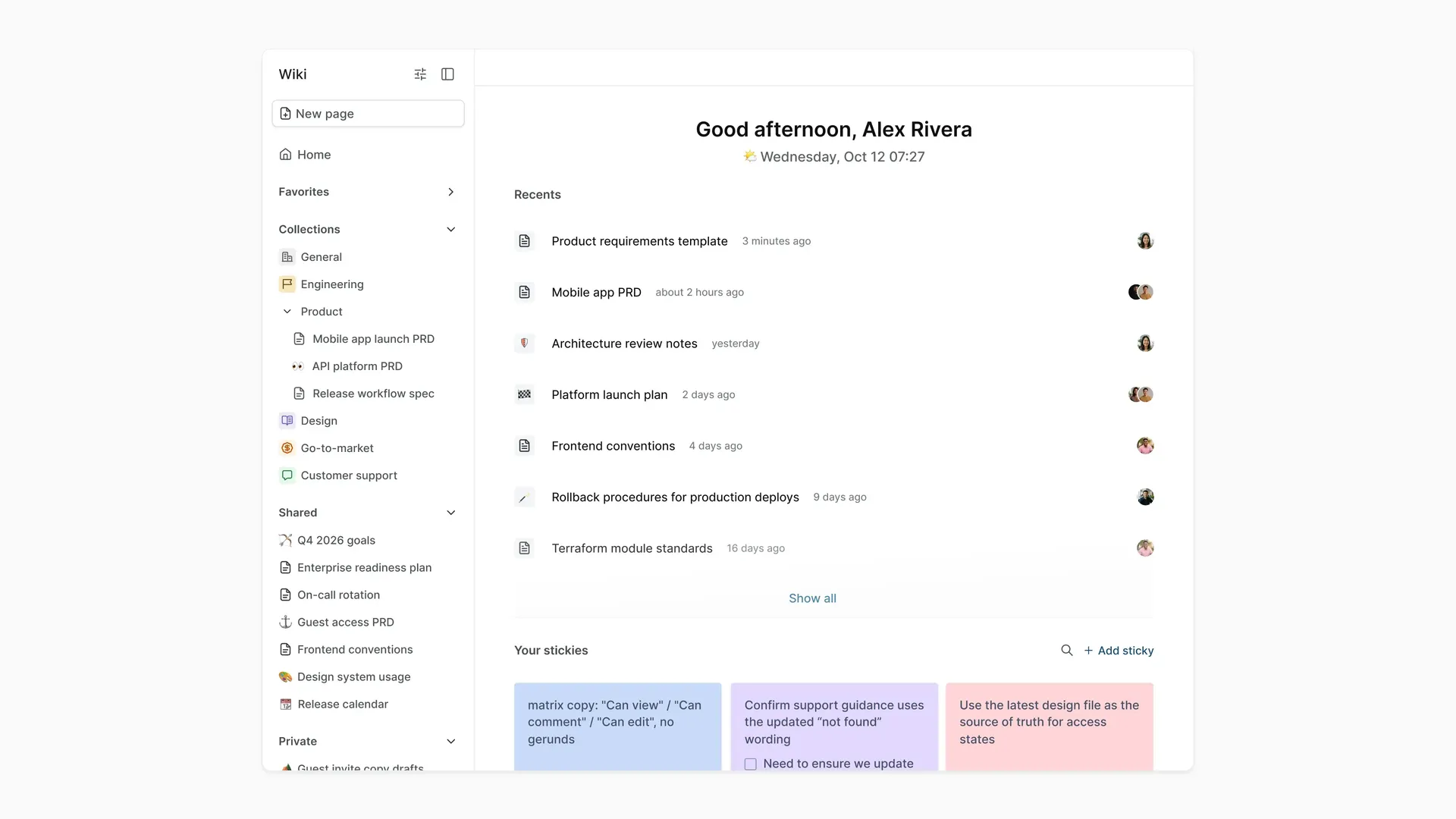Go to Home in the sidebar
1456x819 pixels.
pos(368,155)
